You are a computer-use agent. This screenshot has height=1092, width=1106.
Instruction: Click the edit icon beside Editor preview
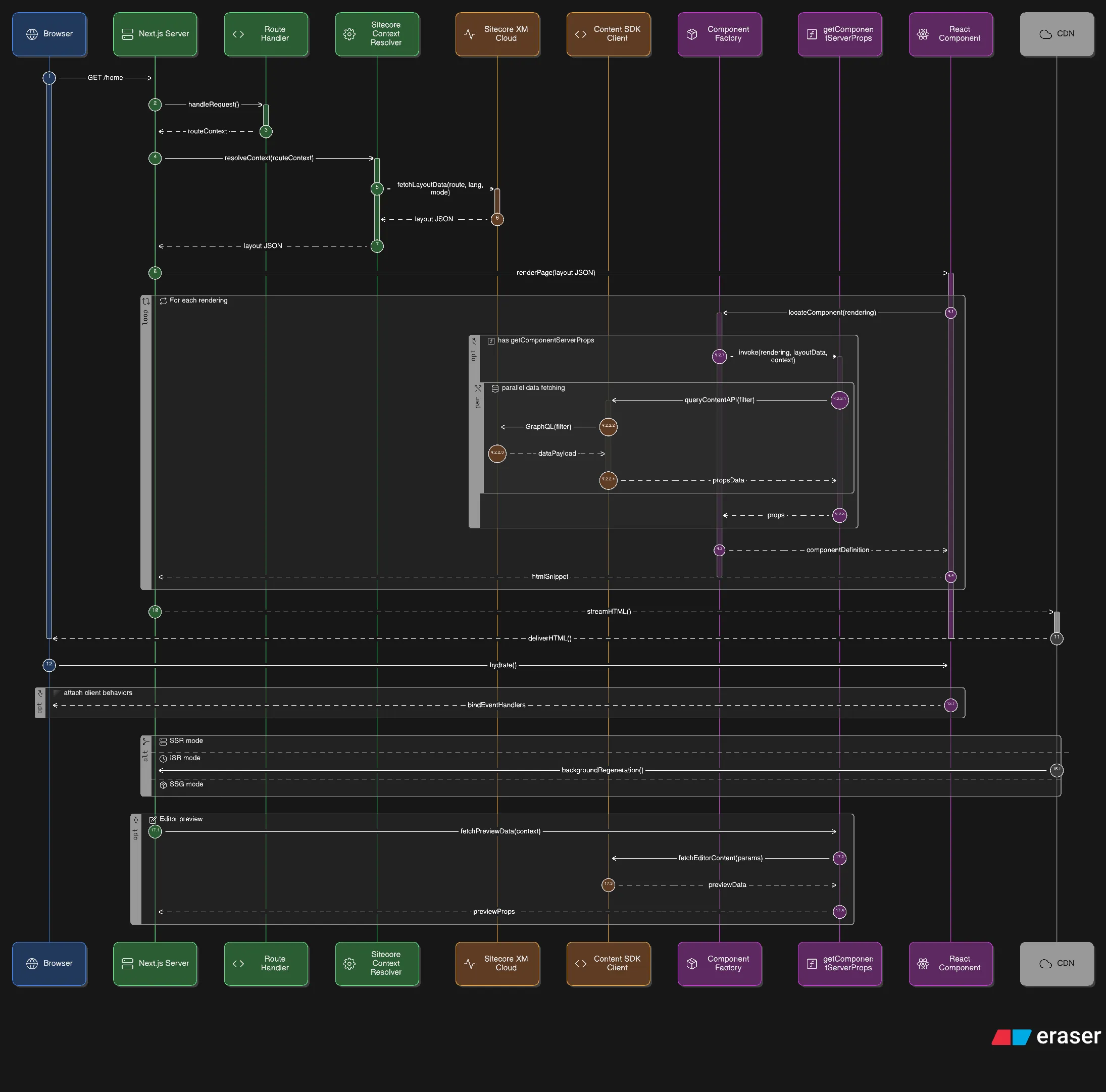click(x=153, y=819)
